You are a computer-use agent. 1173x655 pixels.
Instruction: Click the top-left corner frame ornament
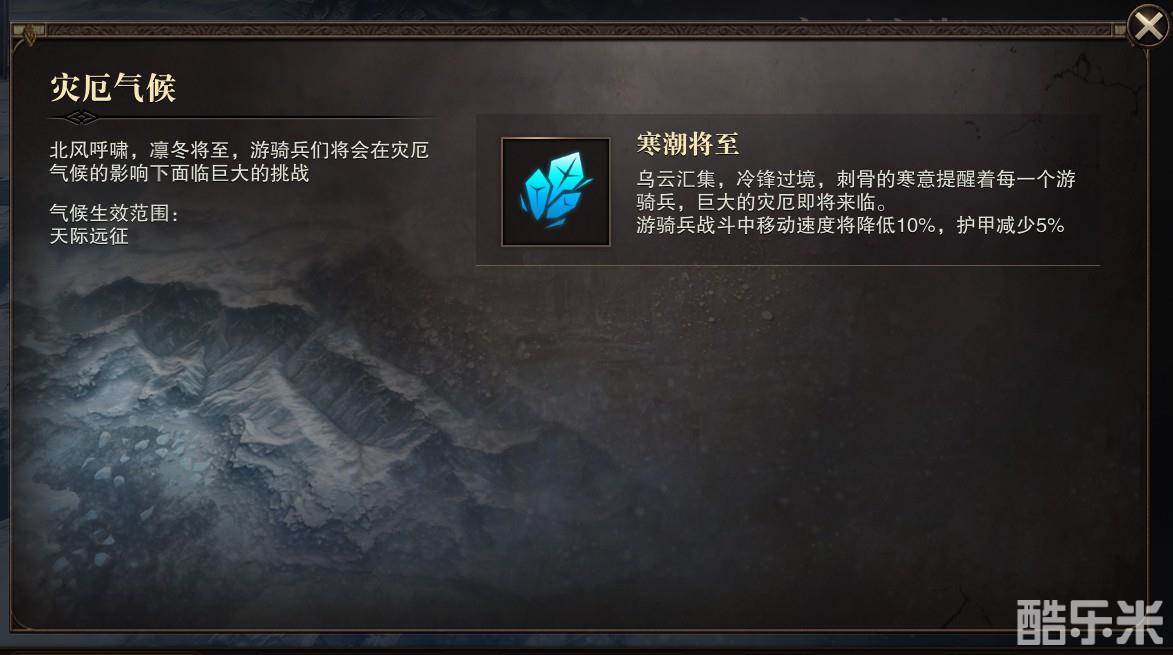(29, 33)
